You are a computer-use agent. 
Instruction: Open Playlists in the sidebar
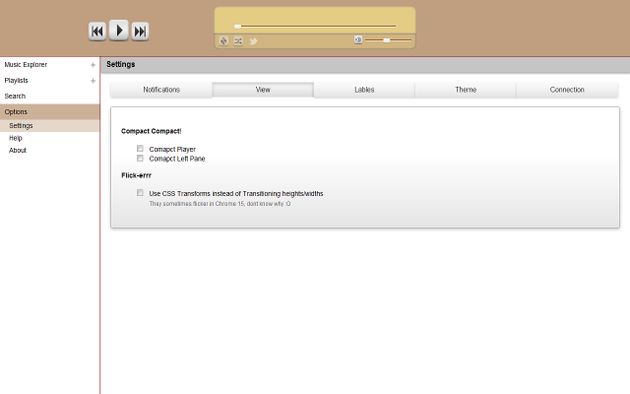(x=16, y=80)
